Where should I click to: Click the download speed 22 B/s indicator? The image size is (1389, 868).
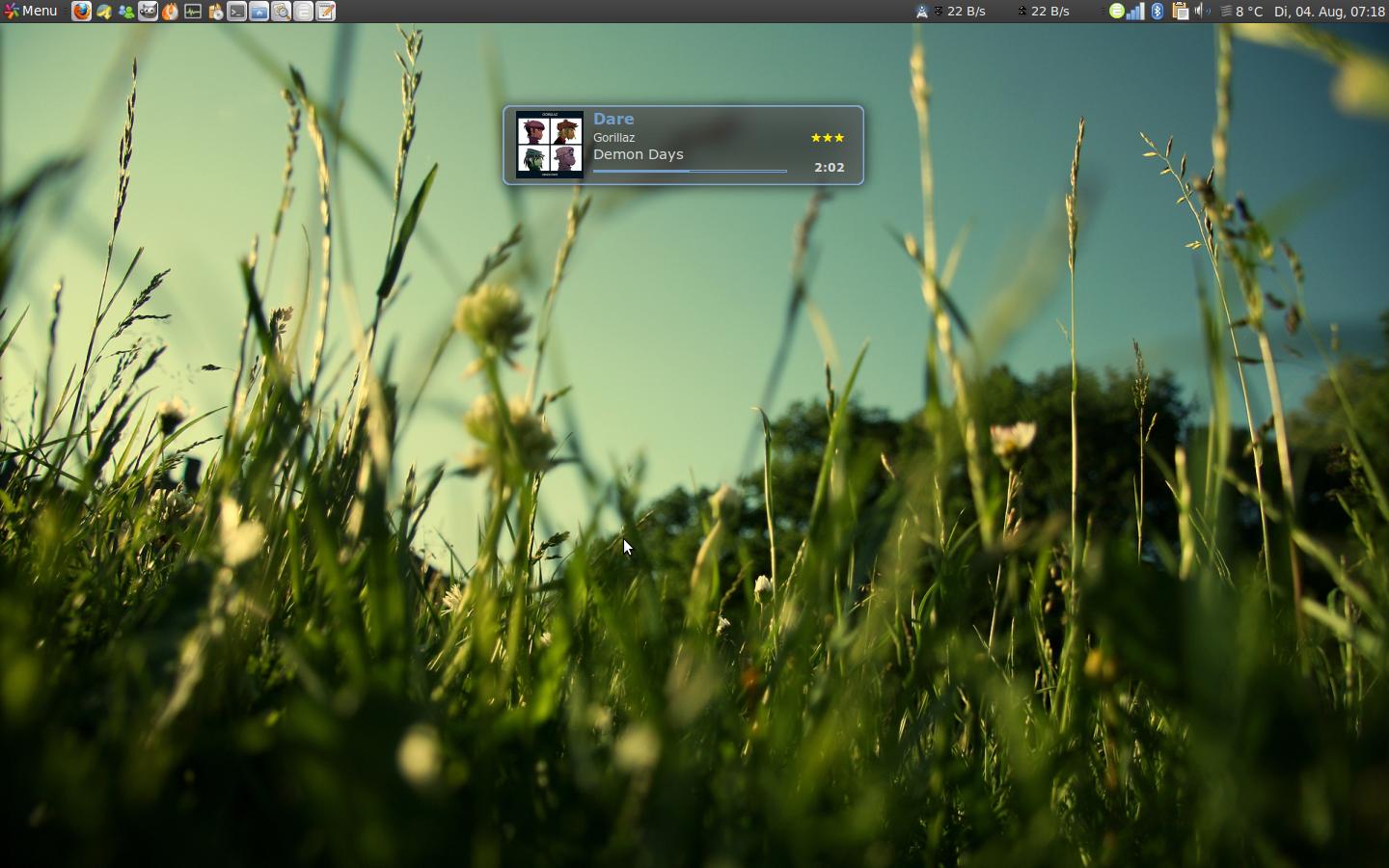(x=959, y=12)
